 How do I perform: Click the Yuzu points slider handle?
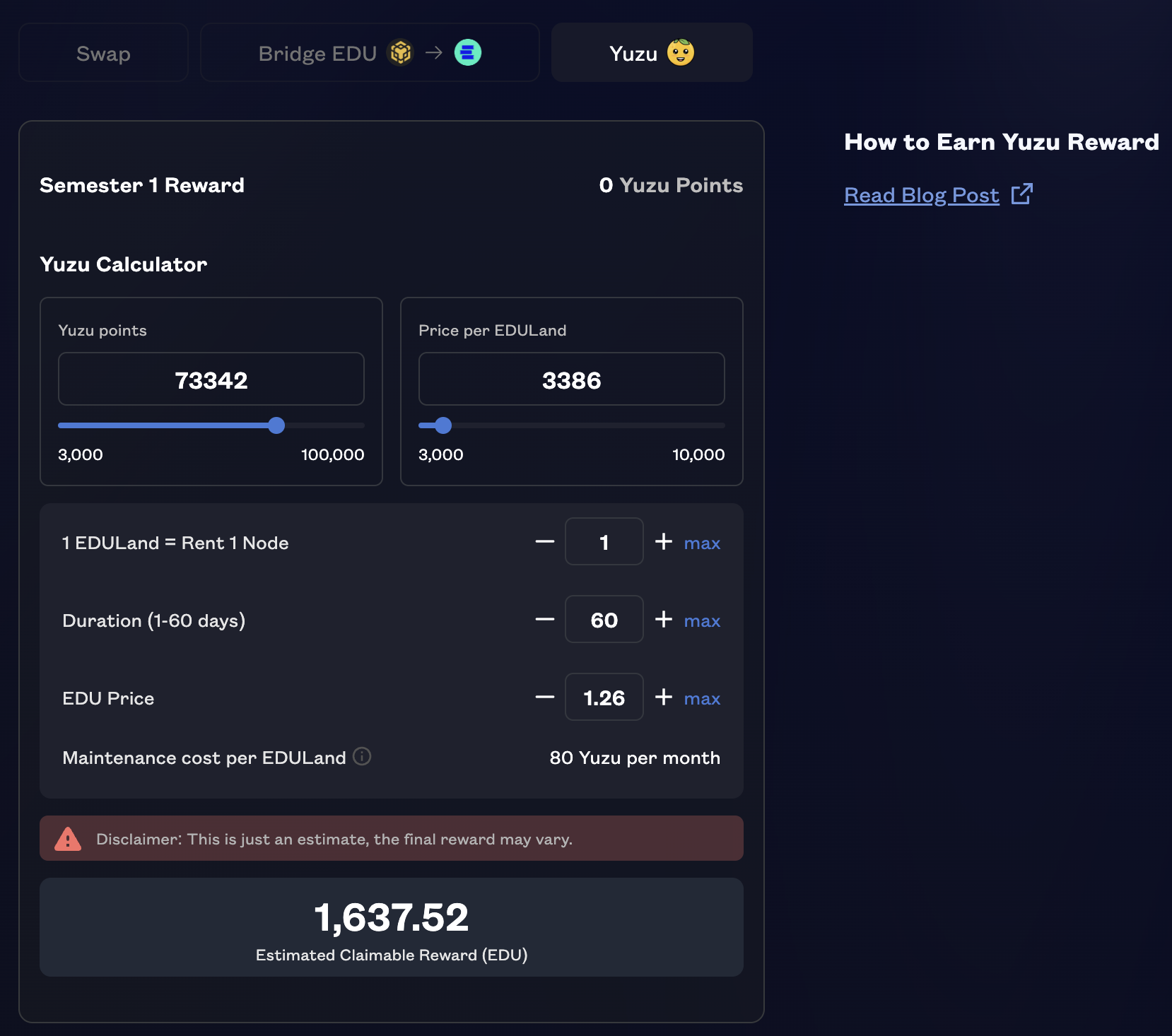click(276, 425)
